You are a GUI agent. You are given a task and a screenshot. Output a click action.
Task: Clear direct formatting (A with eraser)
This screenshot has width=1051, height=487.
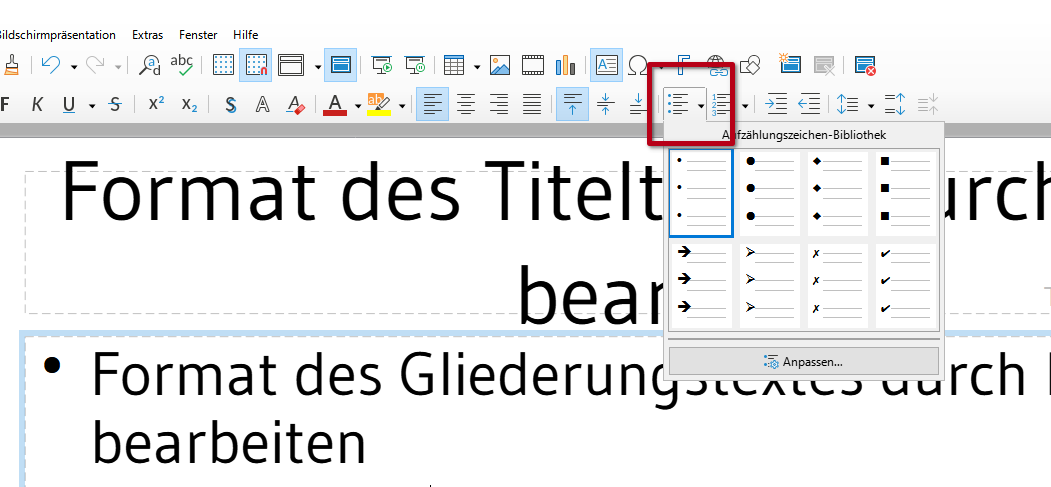tap(296, 105)
